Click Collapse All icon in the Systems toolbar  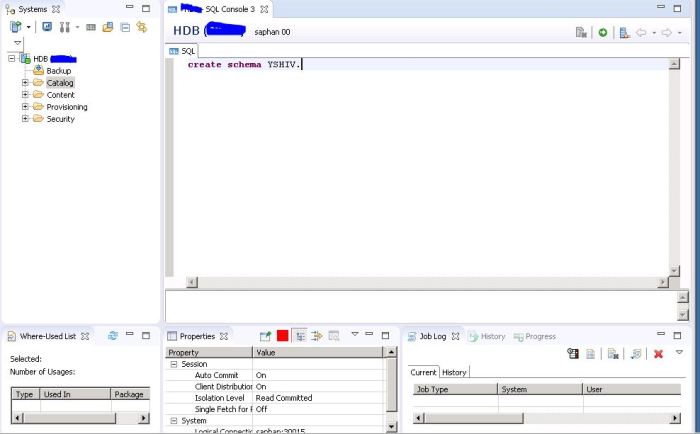pyautogui.click(x=125, y=27)
